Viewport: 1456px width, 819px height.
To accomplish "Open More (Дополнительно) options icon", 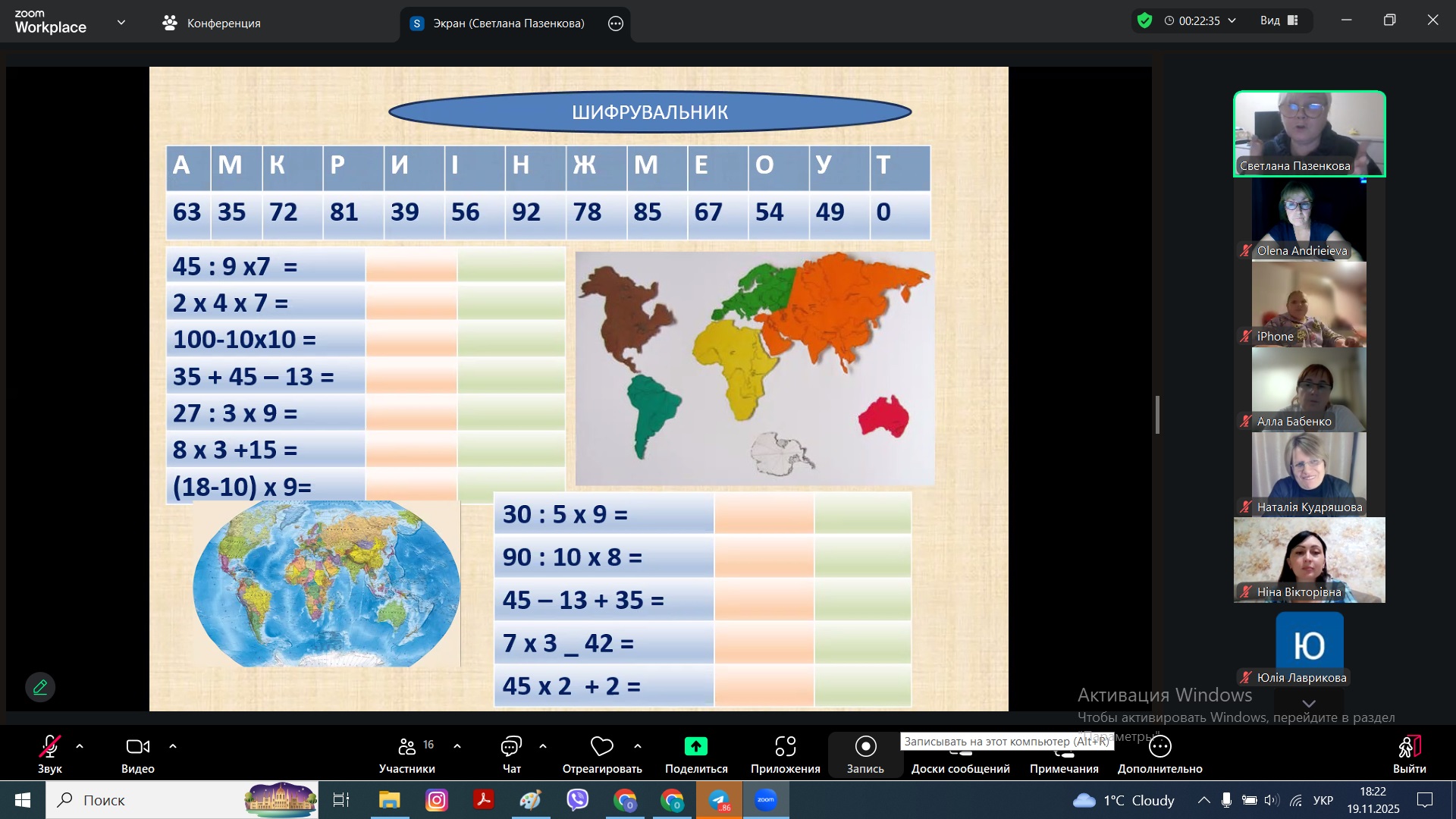I will [1159, 747].
